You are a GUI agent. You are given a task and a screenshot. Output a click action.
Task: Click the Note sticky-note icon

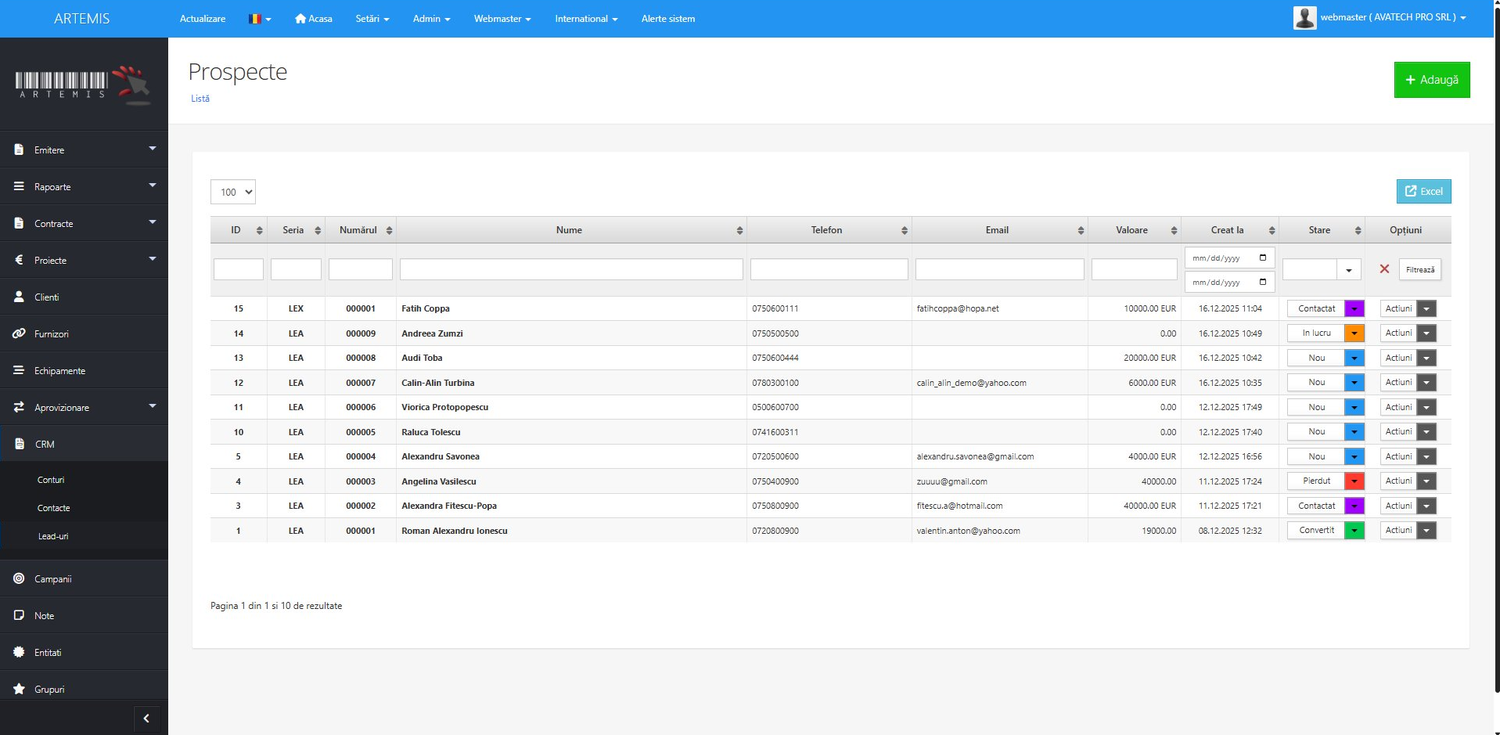[19, 616]
